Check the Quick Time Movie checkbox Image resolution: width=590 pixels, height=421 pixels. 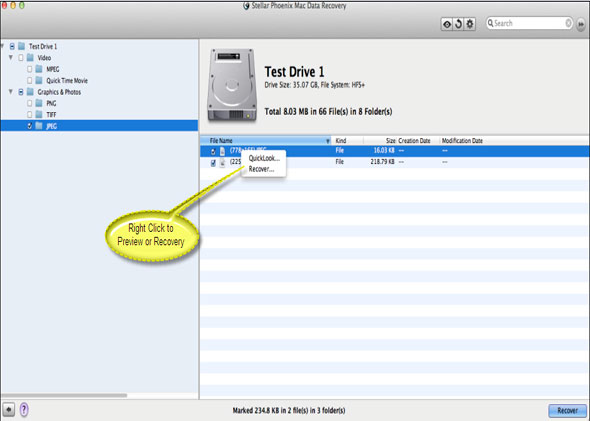pyautogui.click(x=29, y=81)
